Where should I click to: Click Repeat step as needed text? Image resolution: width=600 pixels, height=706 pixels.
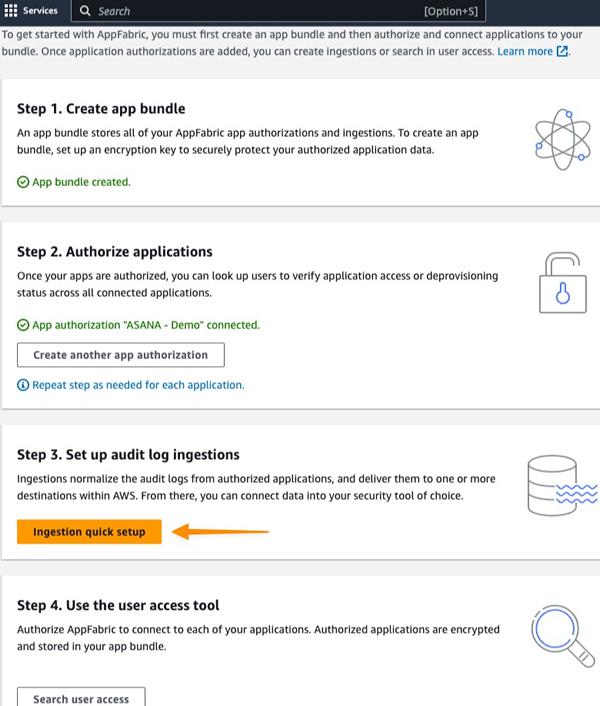(x=138, y=385)
